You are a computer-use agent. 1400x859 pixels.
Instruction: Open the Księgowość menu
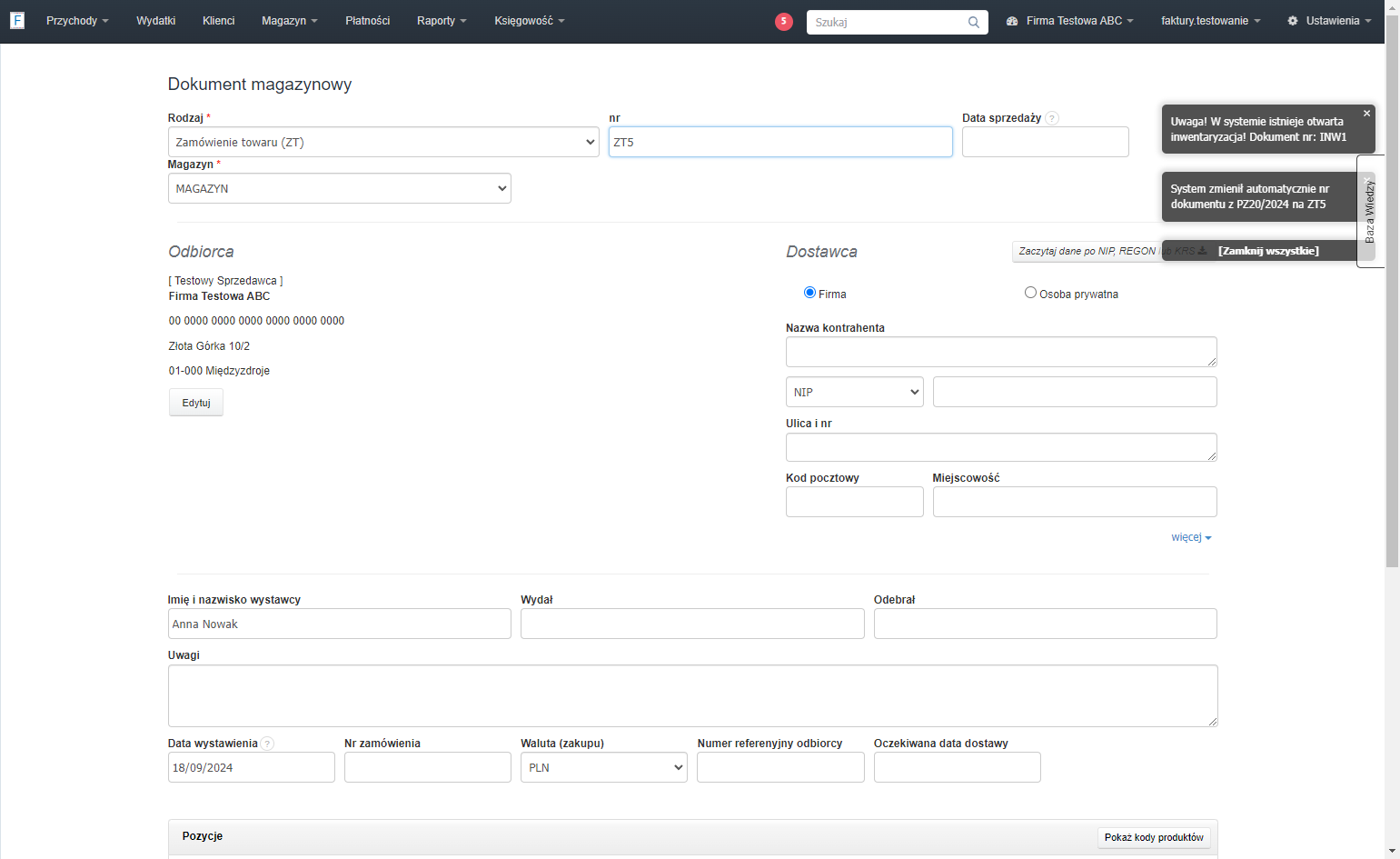[530, 21]
